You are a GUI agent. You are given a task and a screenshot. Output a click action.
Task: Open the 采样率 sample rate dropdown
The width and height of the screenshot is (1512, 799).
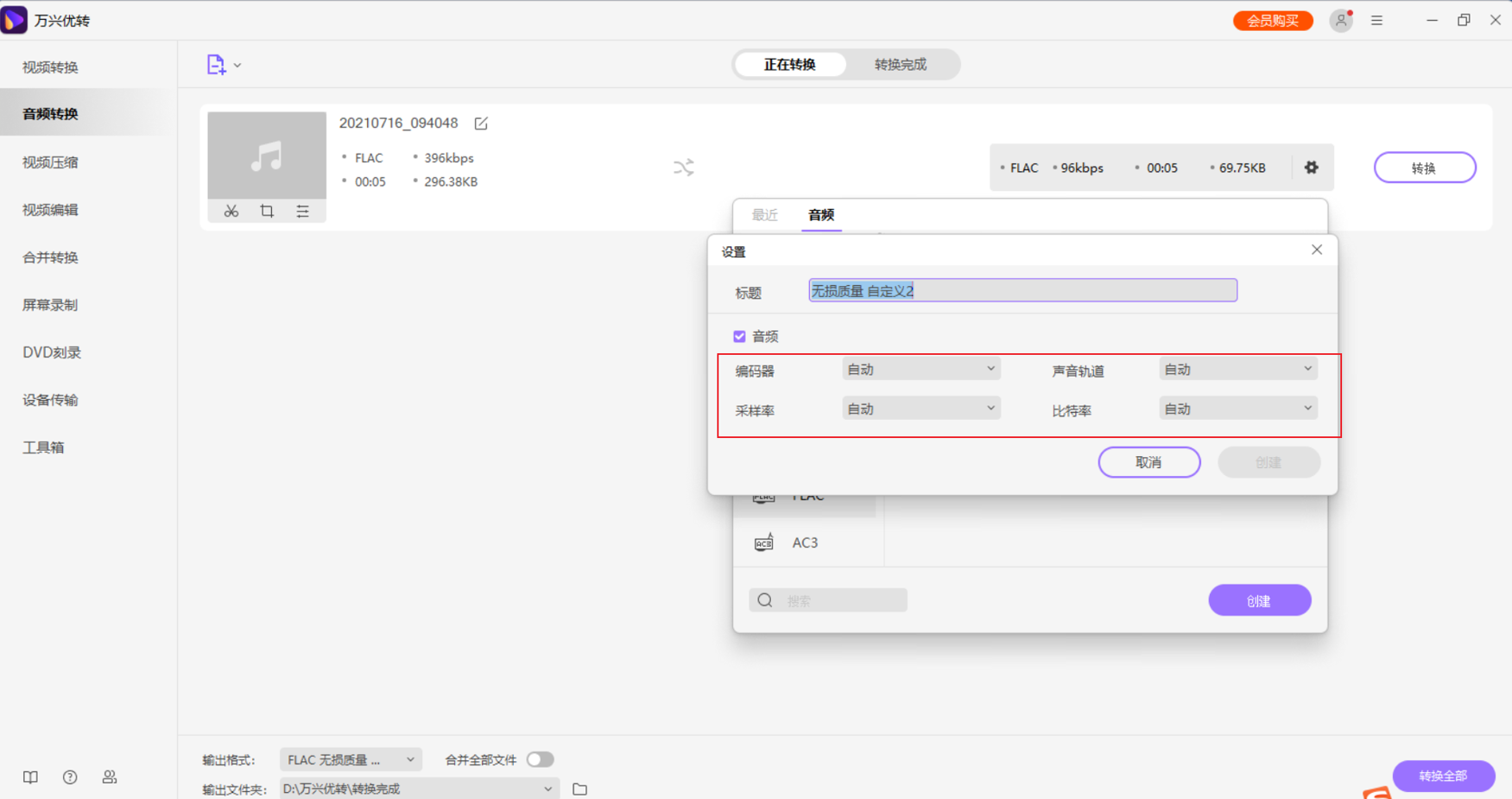920,407
